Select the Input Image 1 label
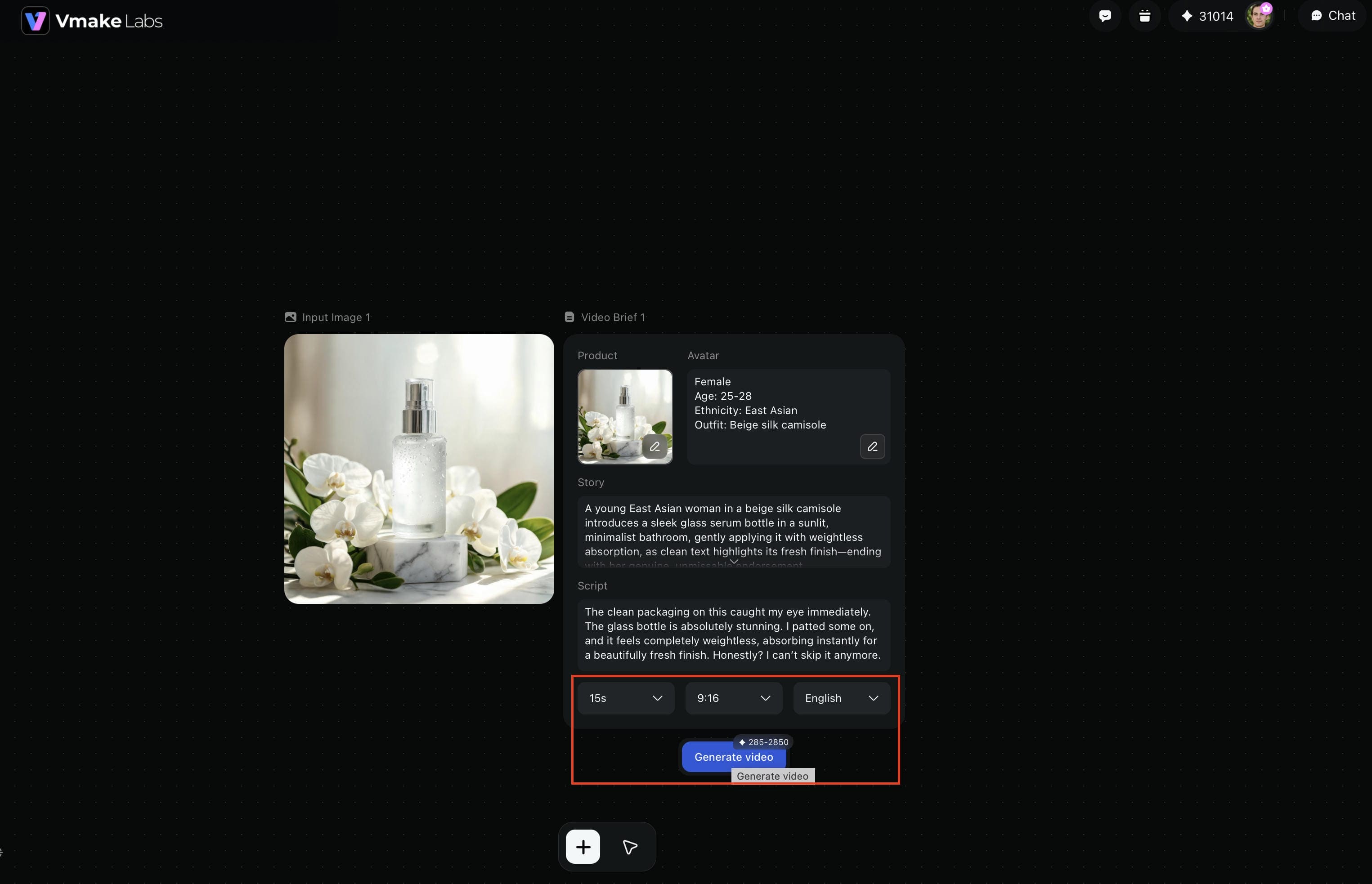 (x=327, y=317)
